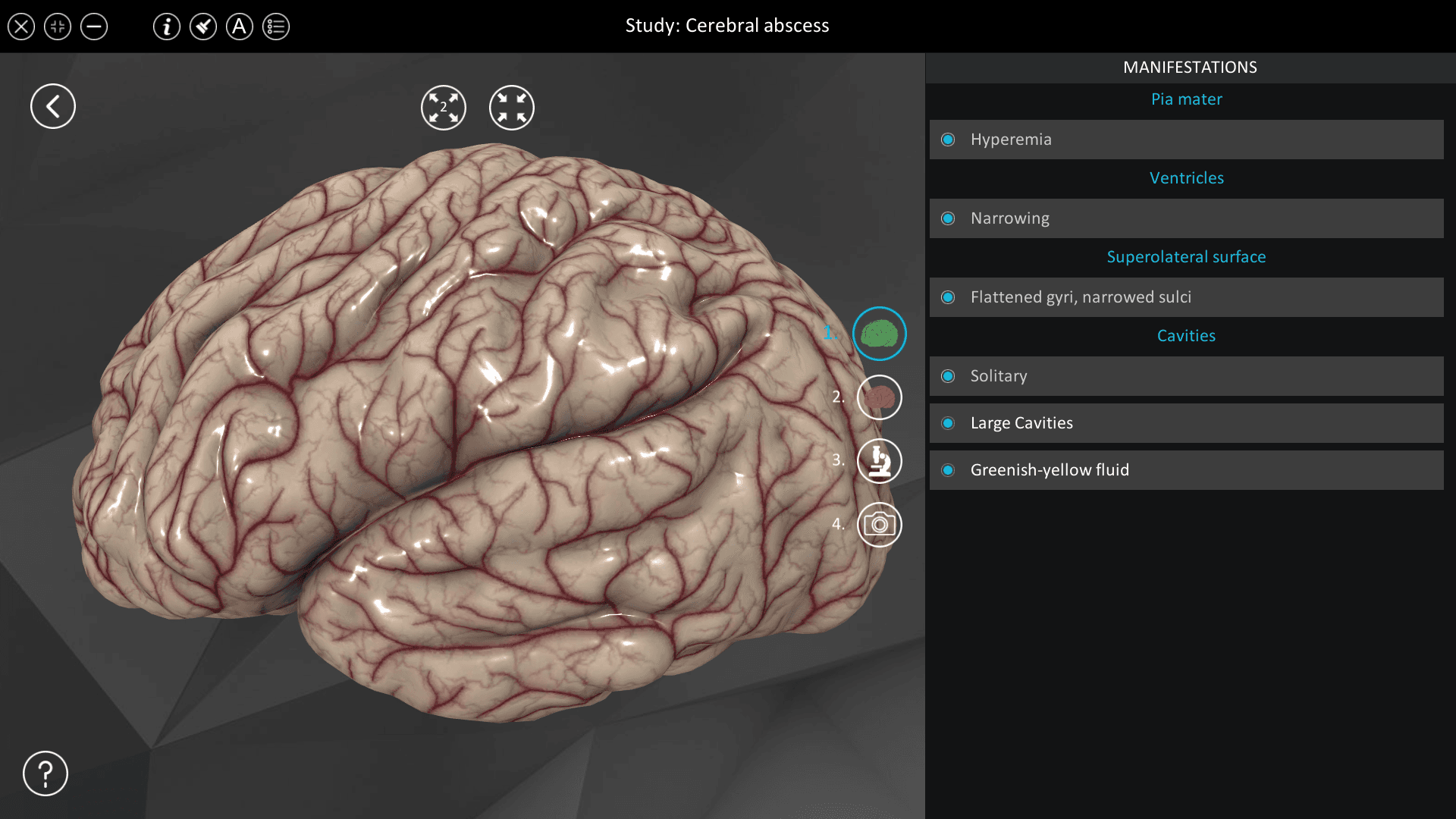Image resolution: width=1456 pixels, height=819 pixels.
Task: Select the Large Cavities row
Action: [x=1187, y=423]
